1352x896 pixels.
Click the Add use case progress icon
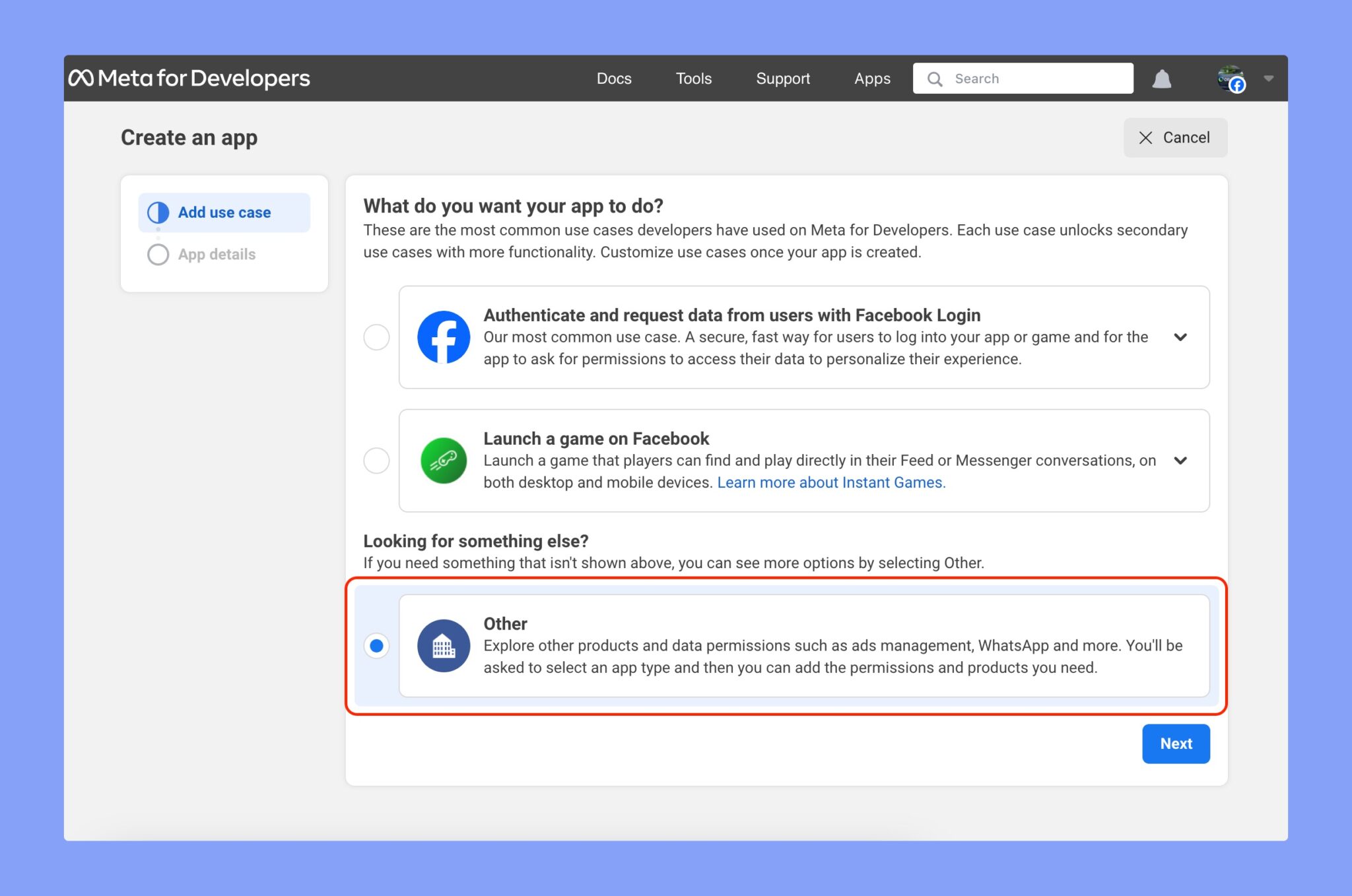pyautogui.click(x=158, y=212)
